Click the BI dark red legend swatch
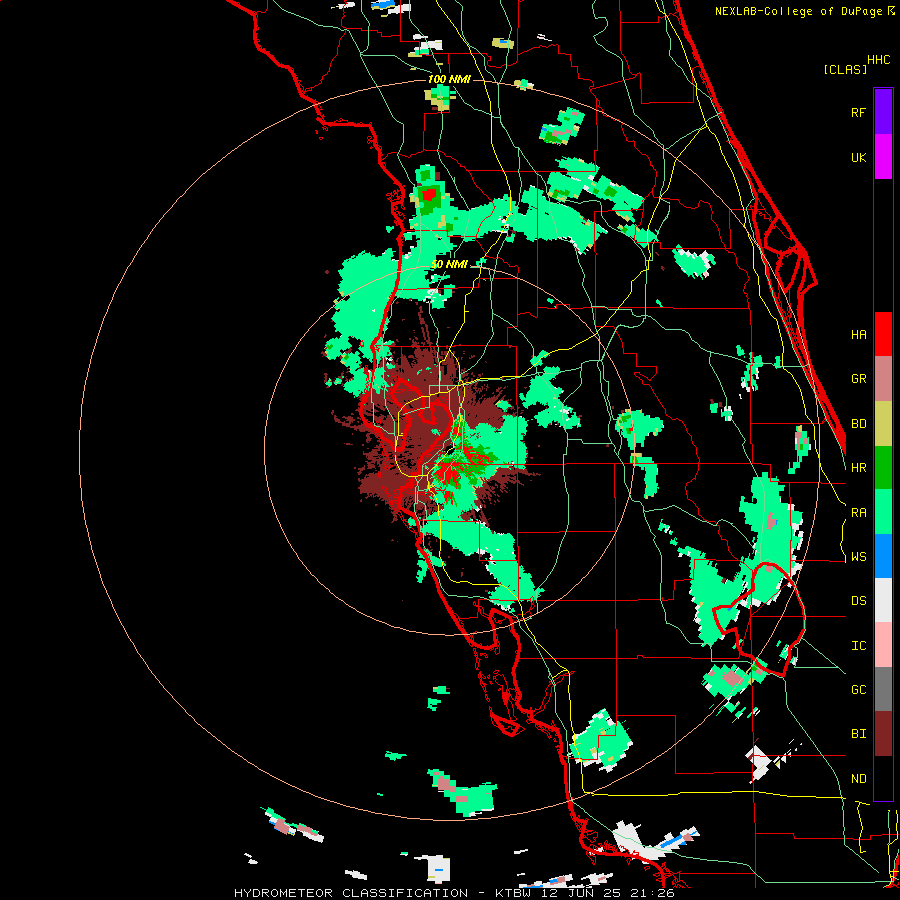Image resolution: width=900 pixels, height=900 pixels. pos(883,734)
